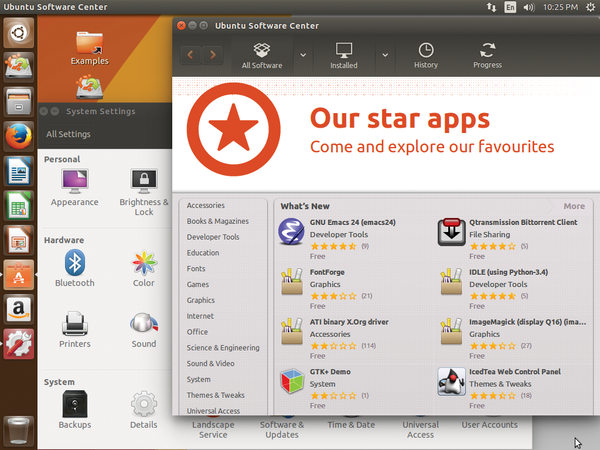Click the ImageMagick app icon

point(451,331)
